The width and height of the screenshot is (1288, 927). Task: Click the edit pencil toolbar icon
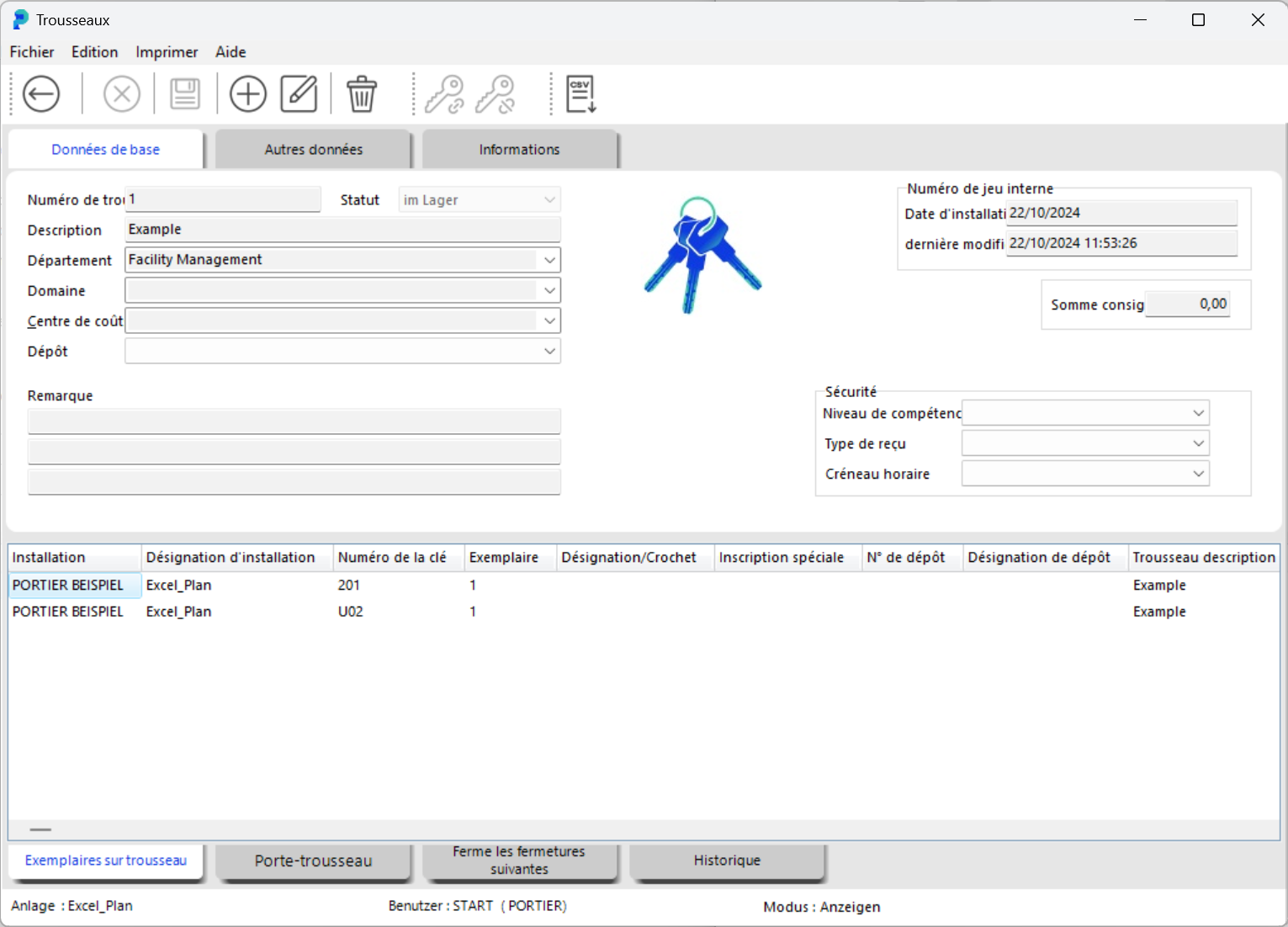pyautogui.click(x=299, y=93)
